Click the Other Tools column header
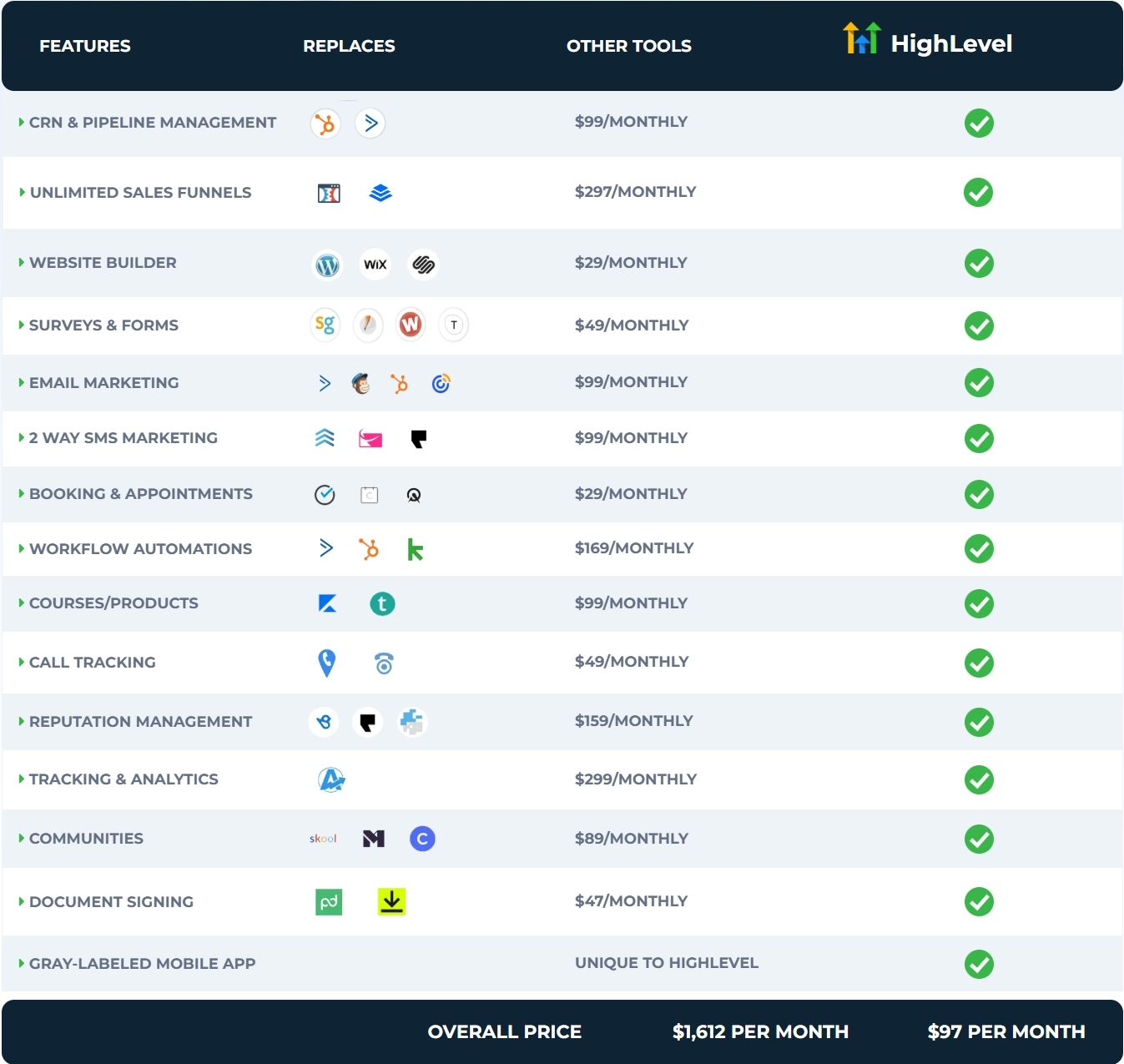 point(628,46)
